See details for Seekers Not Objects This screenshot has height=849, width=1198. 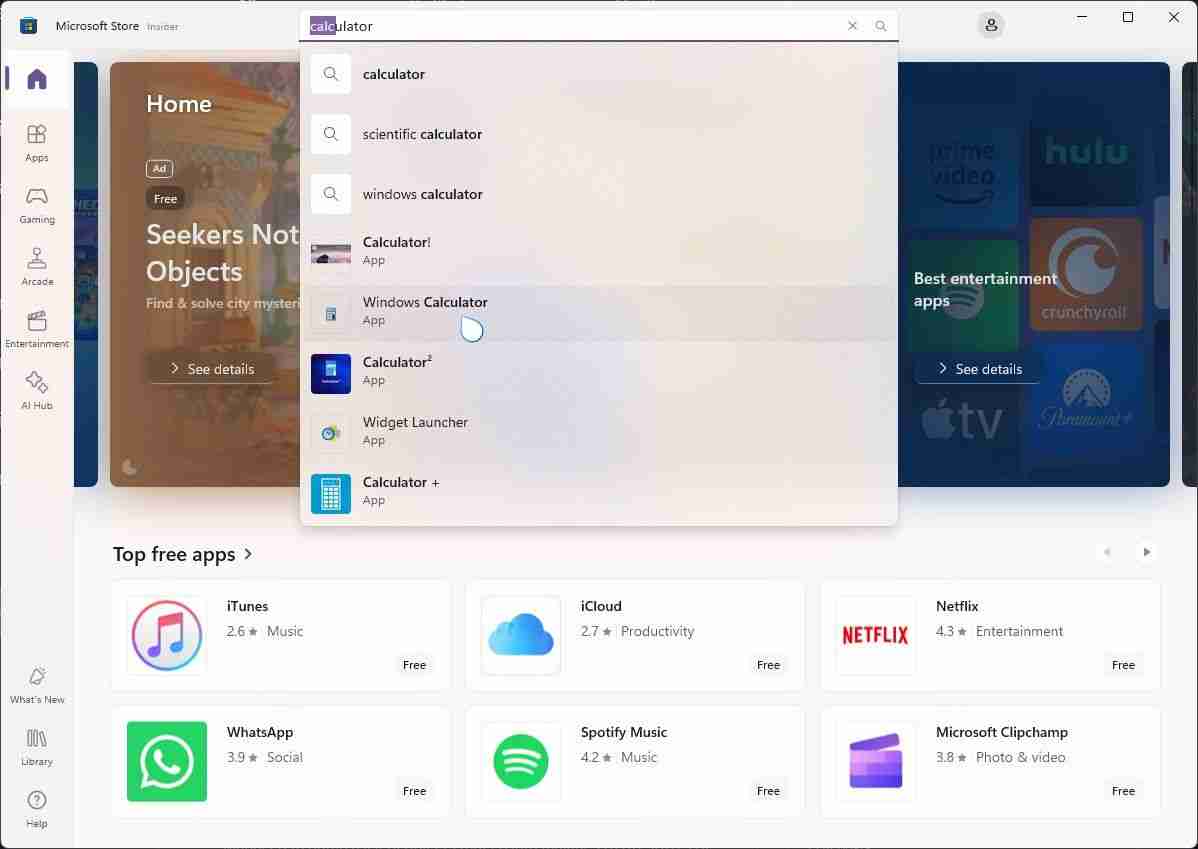(211, 368)
